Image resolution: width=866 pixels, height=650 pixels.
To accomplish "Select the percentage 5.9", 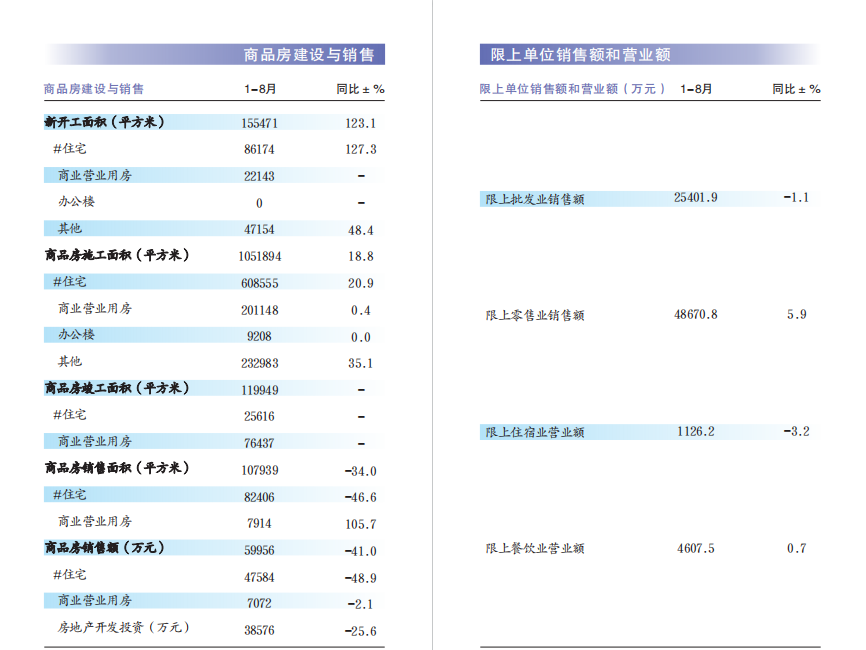I will (796, 314).
